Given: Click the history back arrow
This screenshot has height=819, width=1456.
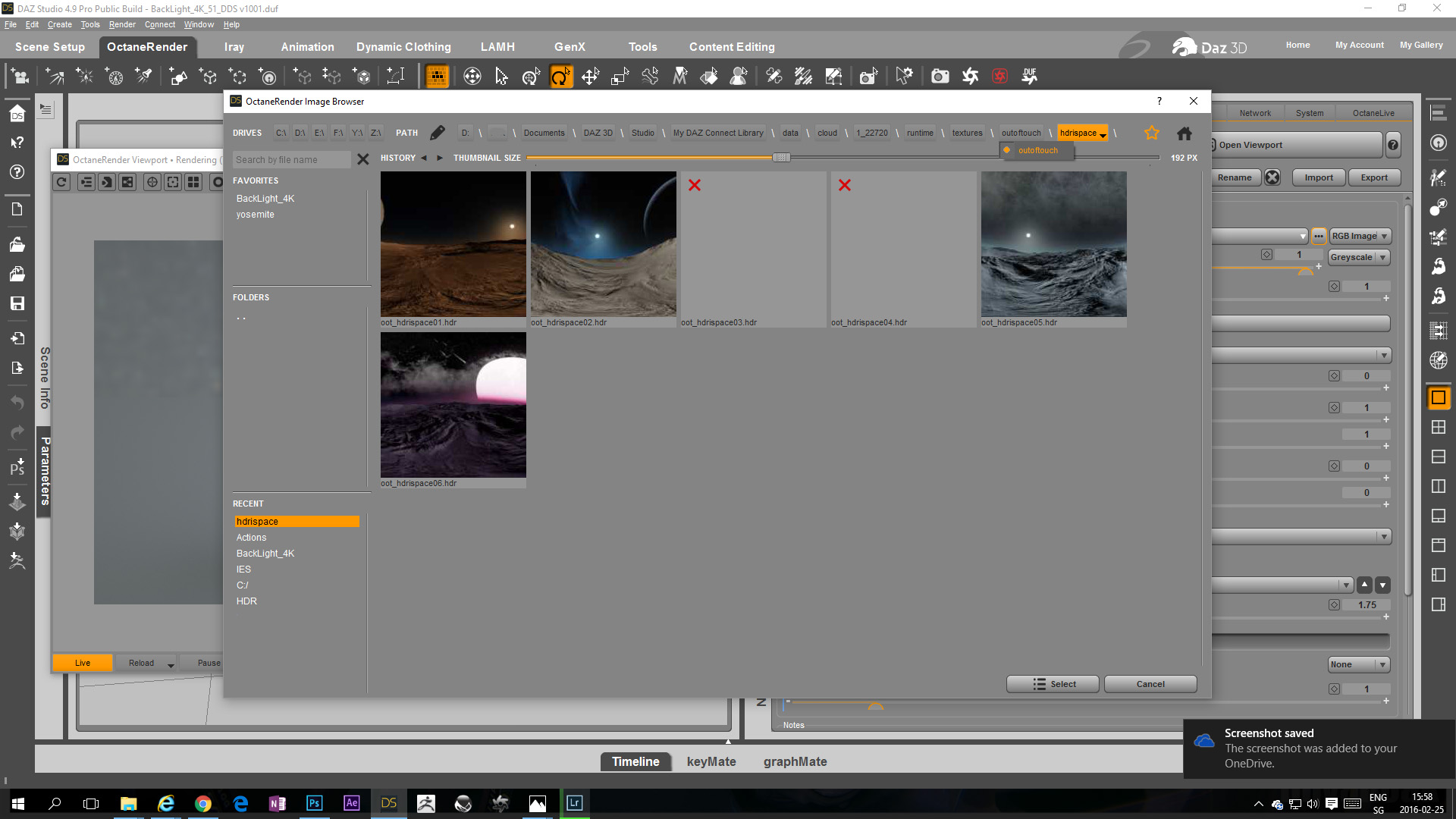Looking at the screenshot, I should pos(424,158).
